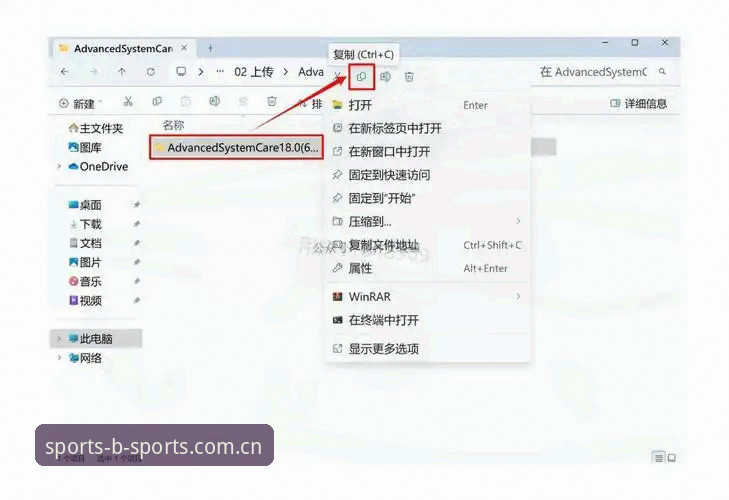Switch to large thumbnails view icon
This screenshot has width=729, height=500.
click(x=672, y=458)
